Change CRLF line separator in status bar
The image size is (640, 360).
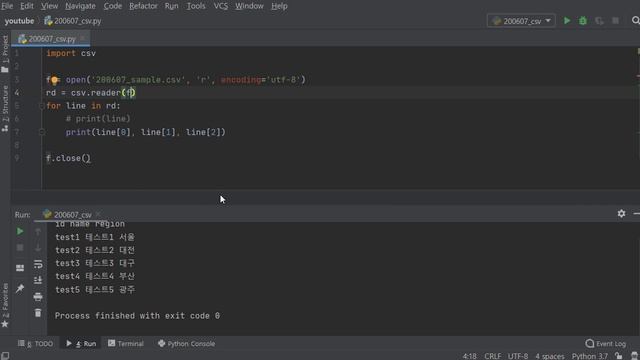[x=493, y=356]
